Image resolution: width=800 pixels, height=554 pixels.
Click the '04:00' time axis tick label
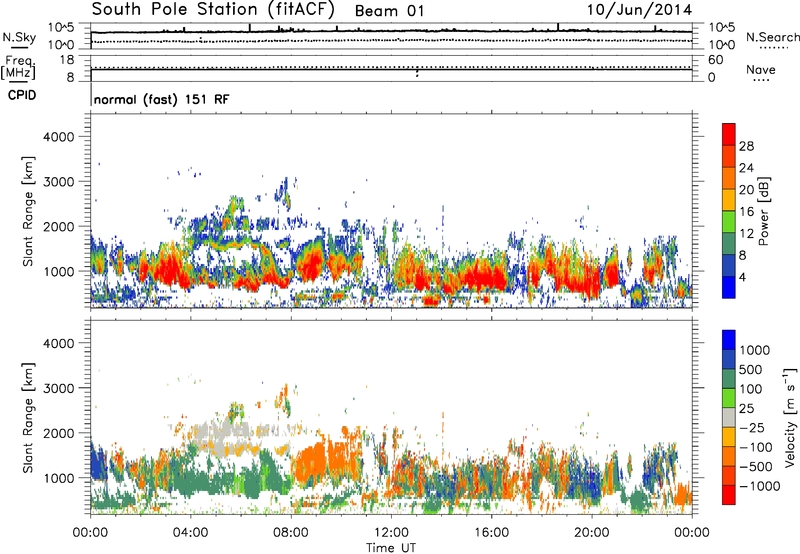click(x=190, y=533)
